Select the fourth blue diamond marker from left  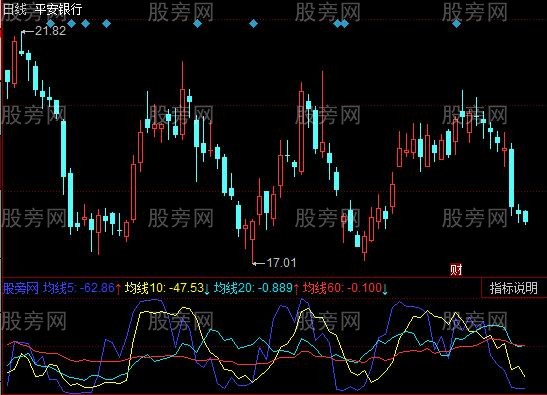(106, 23)
